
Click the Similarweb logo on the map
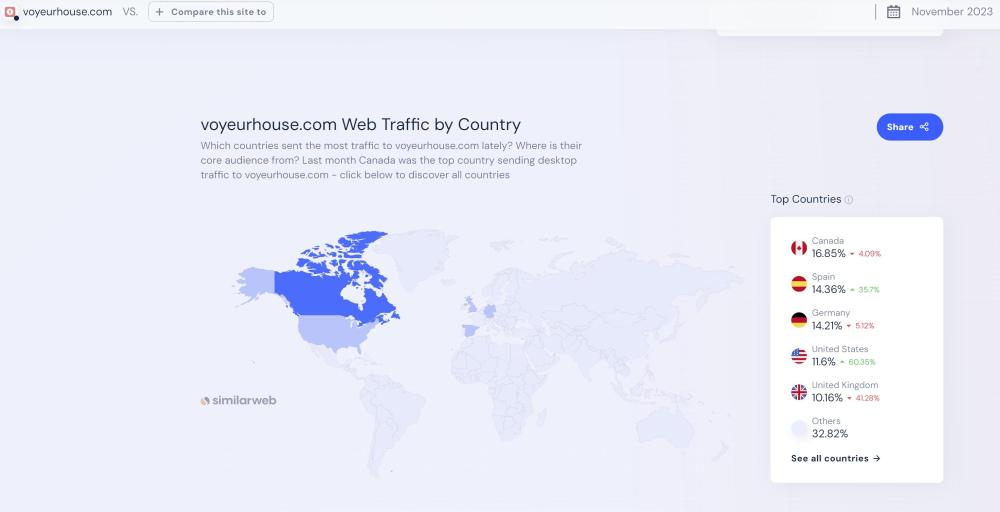[x=238, y=401]
